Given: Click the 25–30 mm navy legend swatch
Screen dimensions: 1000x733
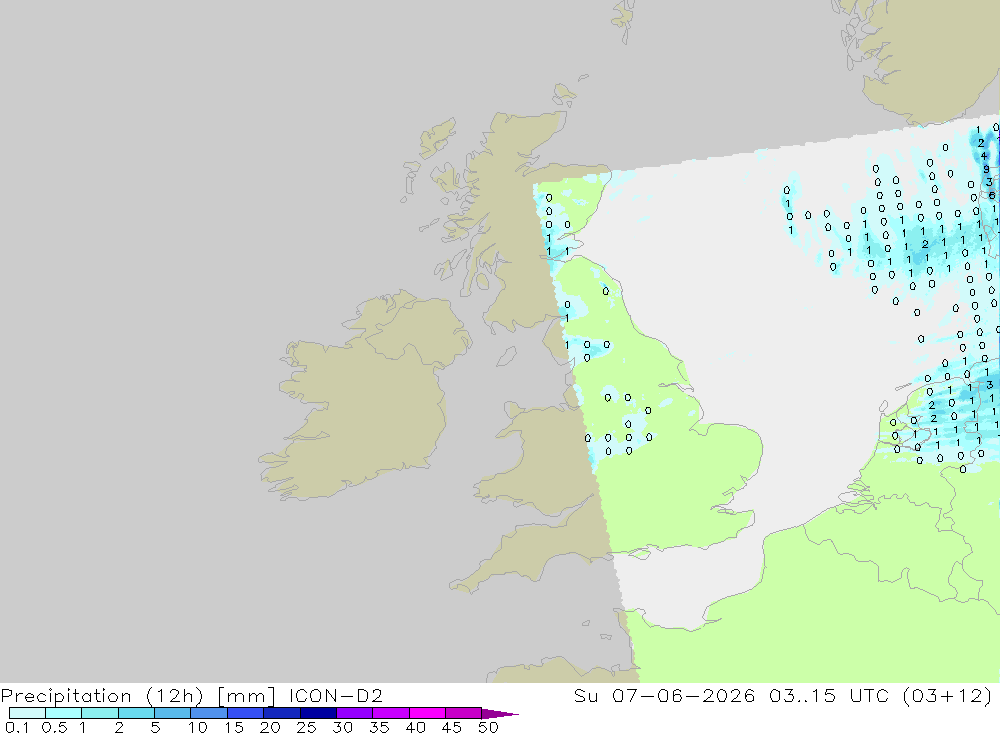Looking at the screenshot, I should pos(318,713).
